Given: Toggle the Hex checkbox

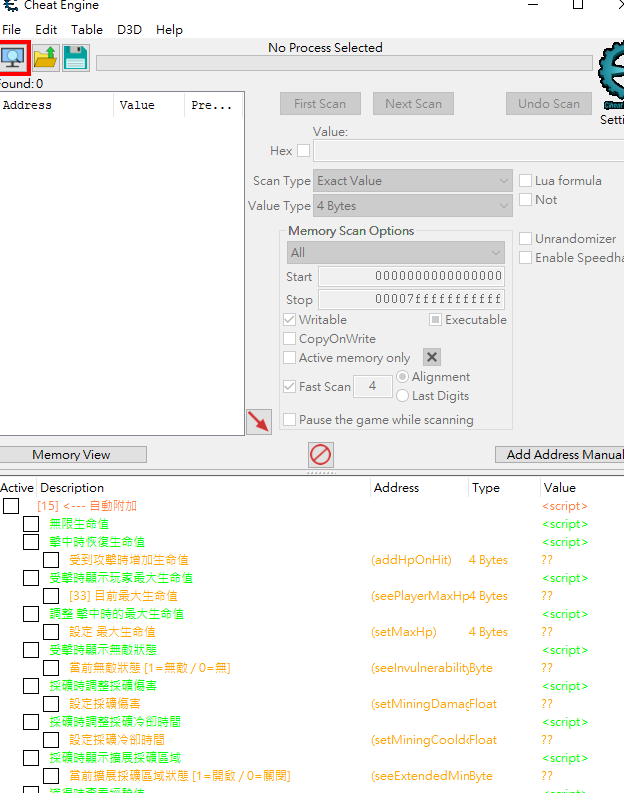Looking at the screenshot, I should point(304,151).
